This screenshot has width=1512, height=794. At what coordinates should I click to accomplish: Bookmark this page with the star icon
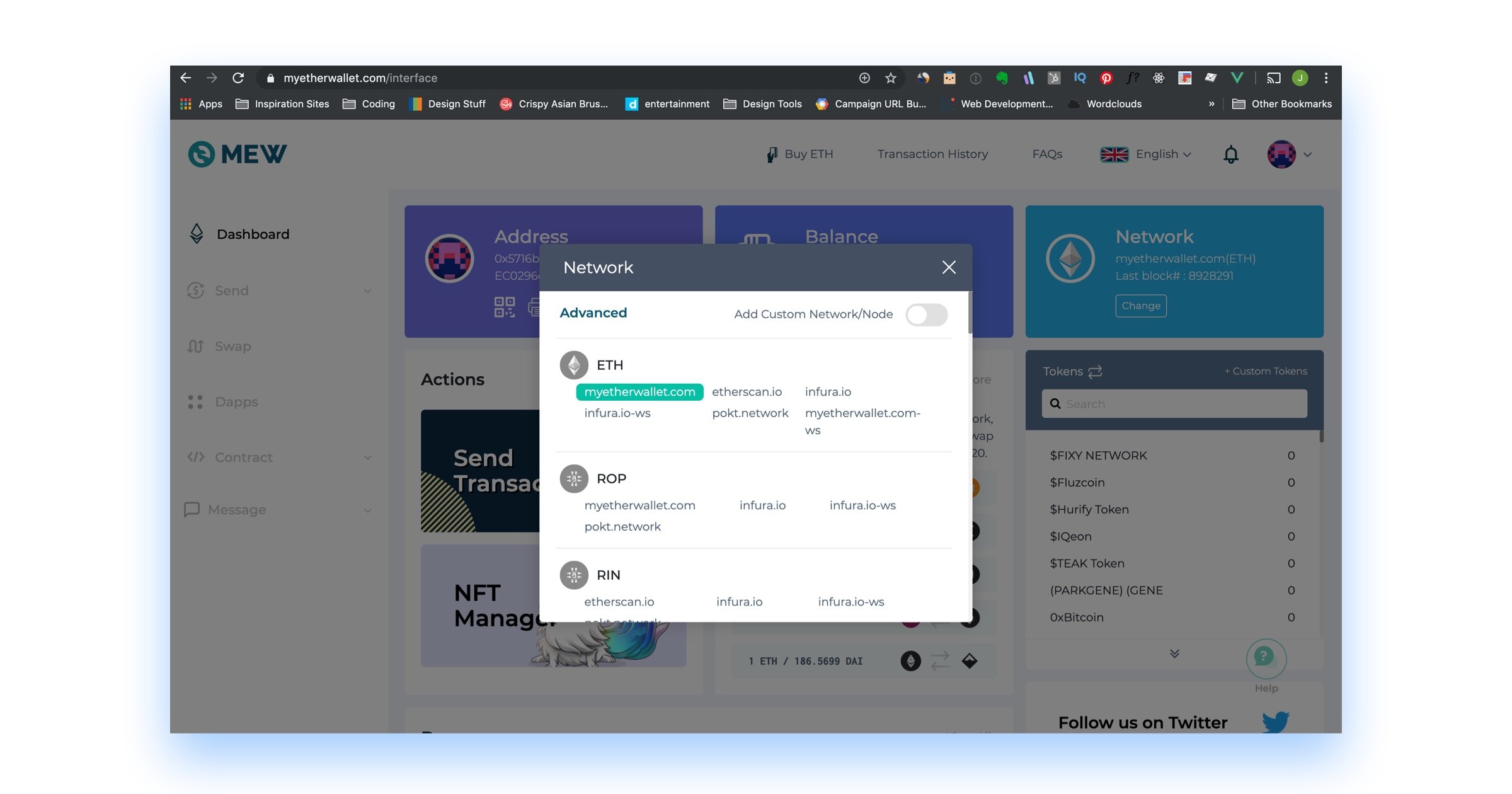pyautogui.click(x=890, y=78)
